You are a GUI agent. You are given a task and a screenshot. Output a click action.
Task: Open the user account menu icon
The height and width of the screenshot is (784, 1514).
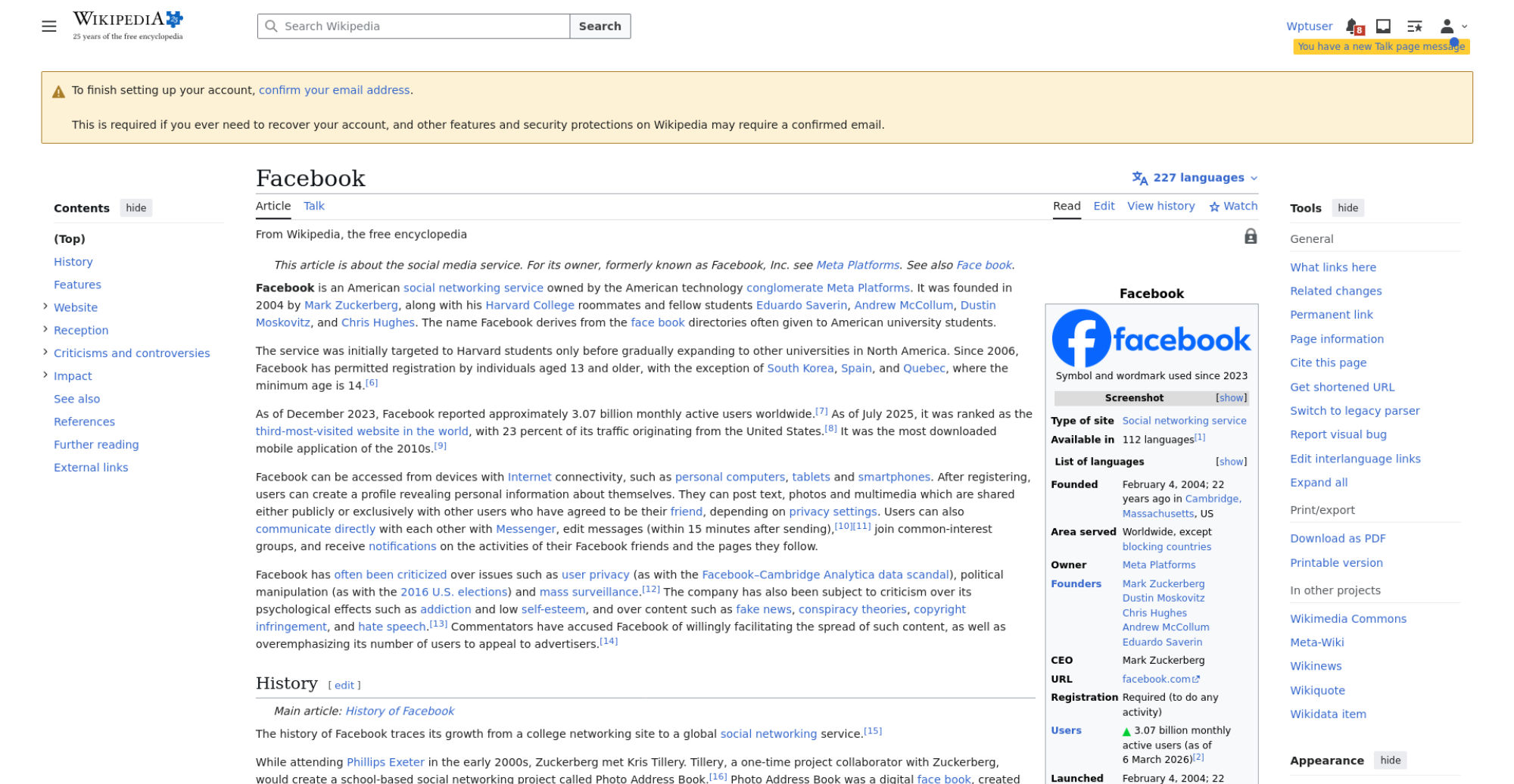(1453, 26)
